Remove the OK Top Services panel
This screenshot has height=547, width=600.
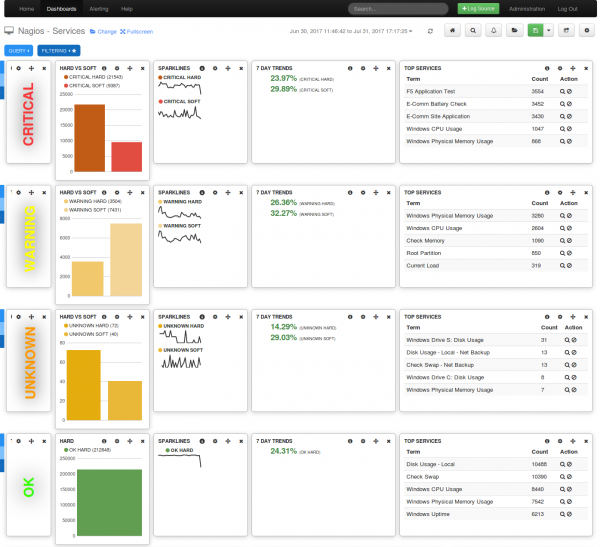(x=586, y=438)
